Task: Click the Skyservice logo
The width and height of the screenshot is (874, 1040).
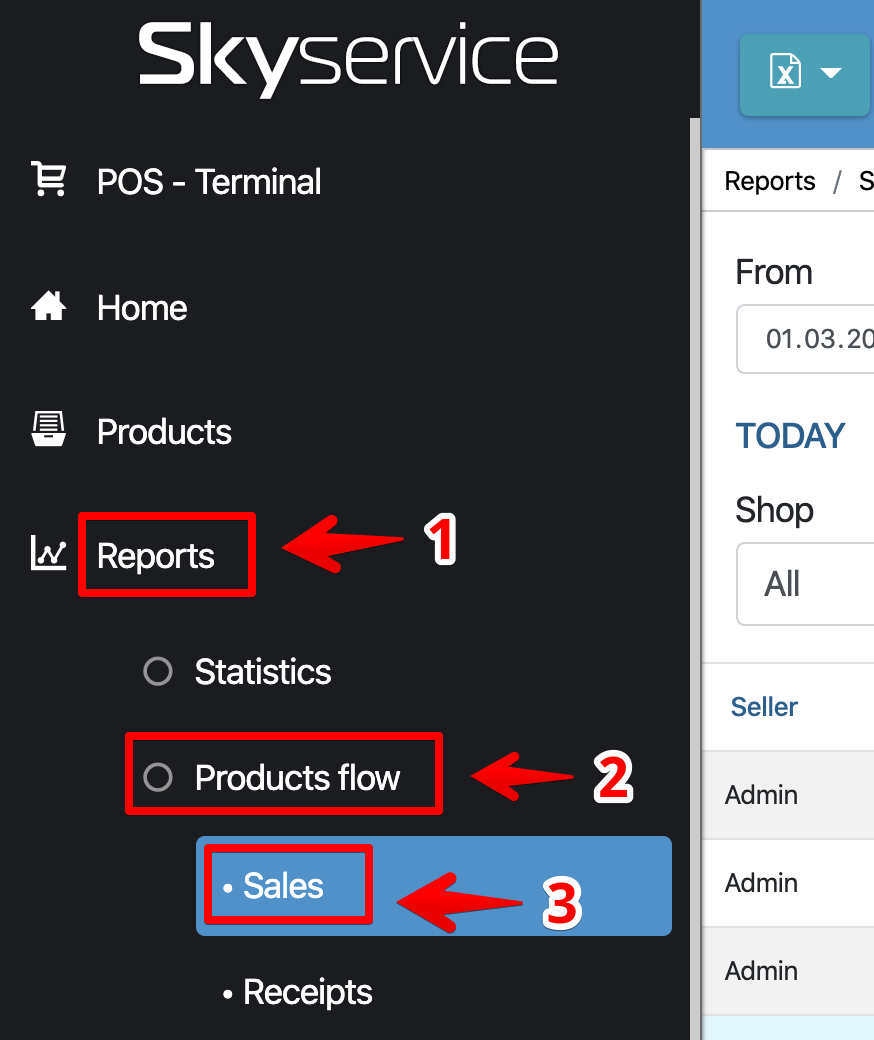Action: click(x=347, y=58)
